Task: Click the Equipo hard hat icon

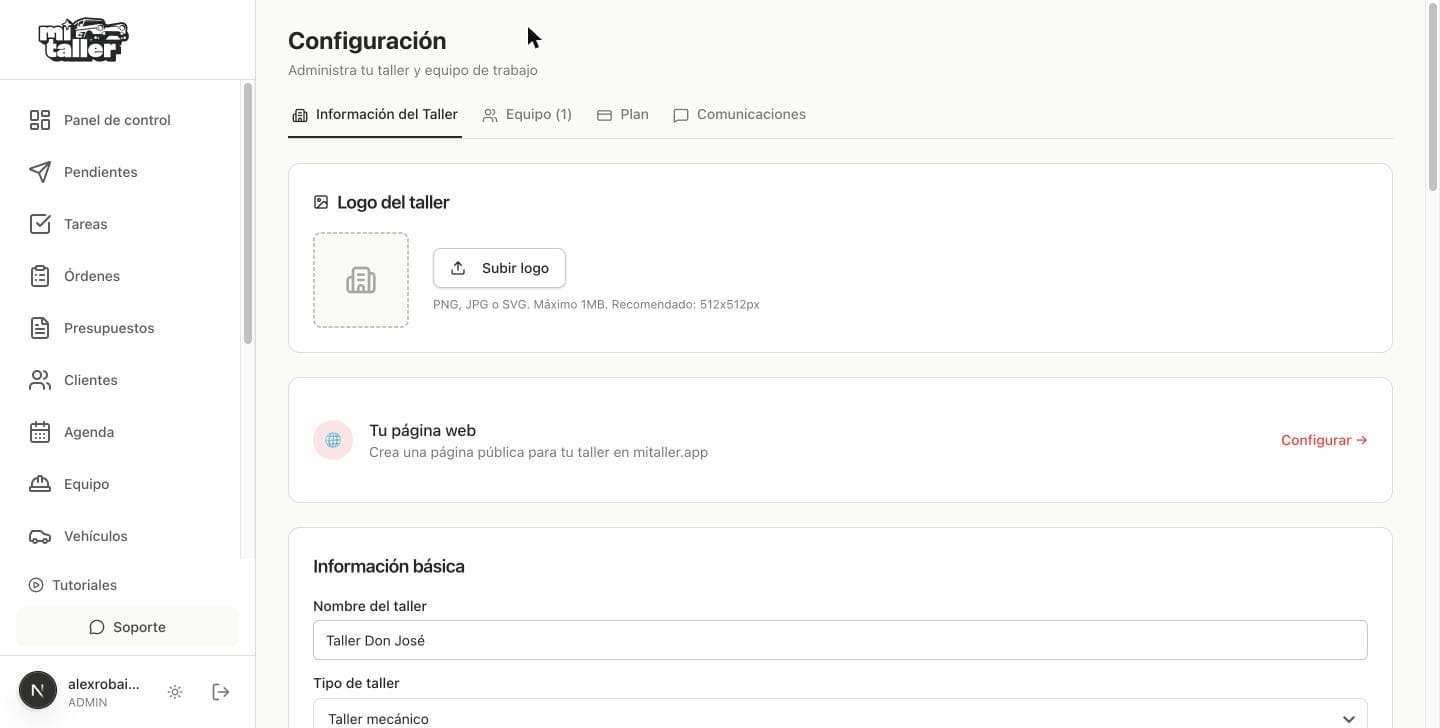Action: click(x=40, y=484)
